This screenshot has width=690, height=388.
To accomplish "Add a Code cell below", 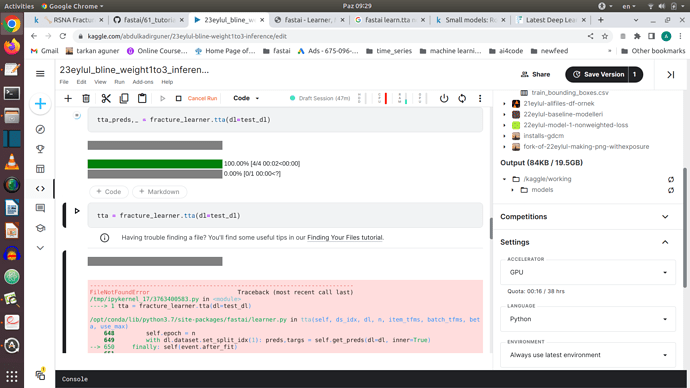I will click(109, 192).
